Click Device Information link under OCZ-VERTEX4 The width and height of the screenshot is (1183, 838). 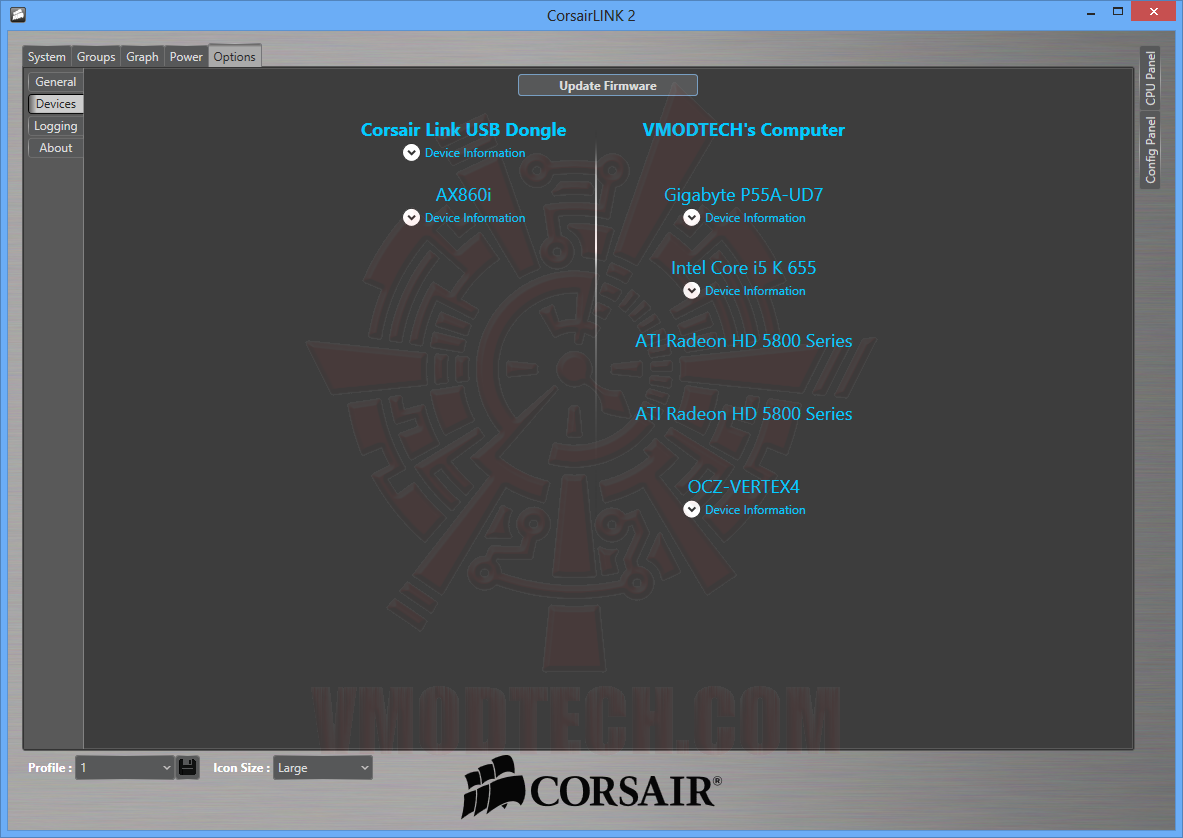point(755,510)
